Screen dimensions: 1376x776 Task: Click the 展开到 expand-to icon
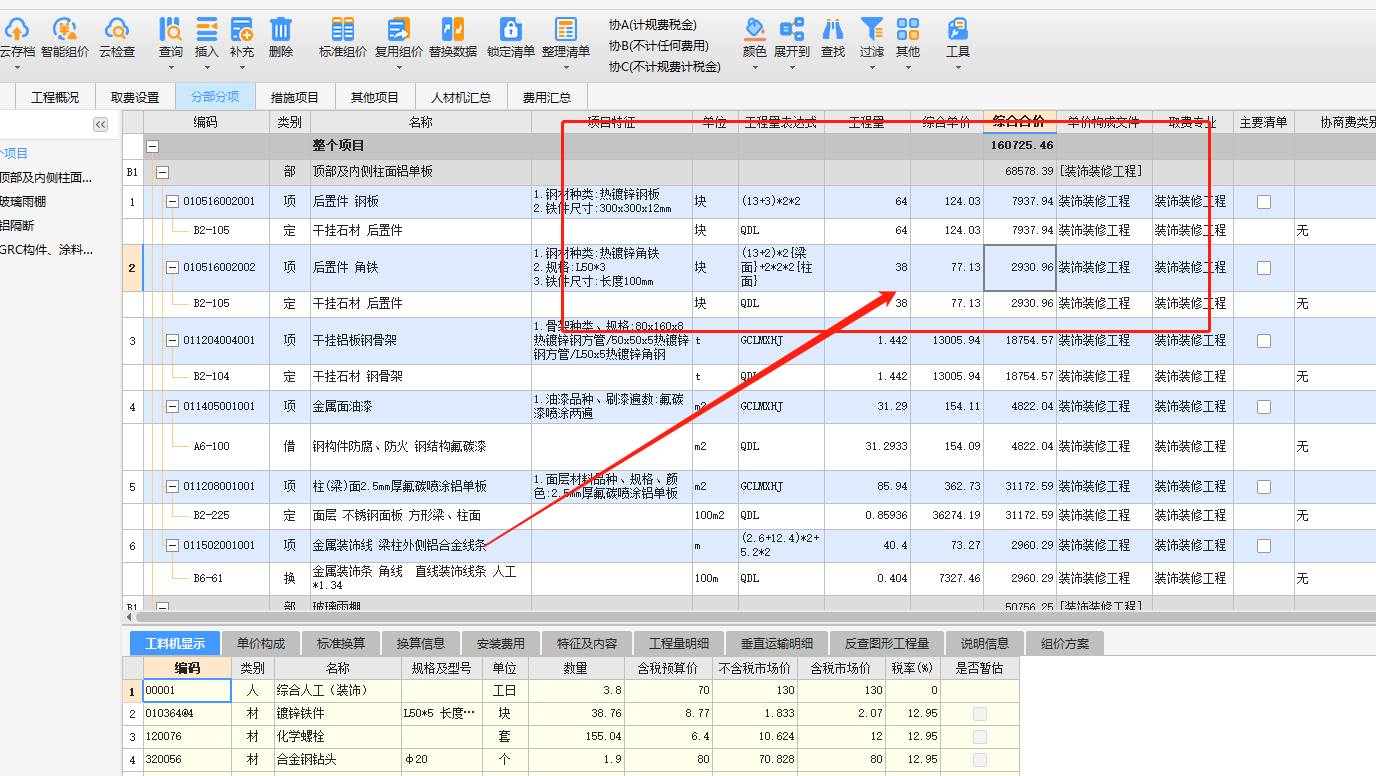[792, 29]
